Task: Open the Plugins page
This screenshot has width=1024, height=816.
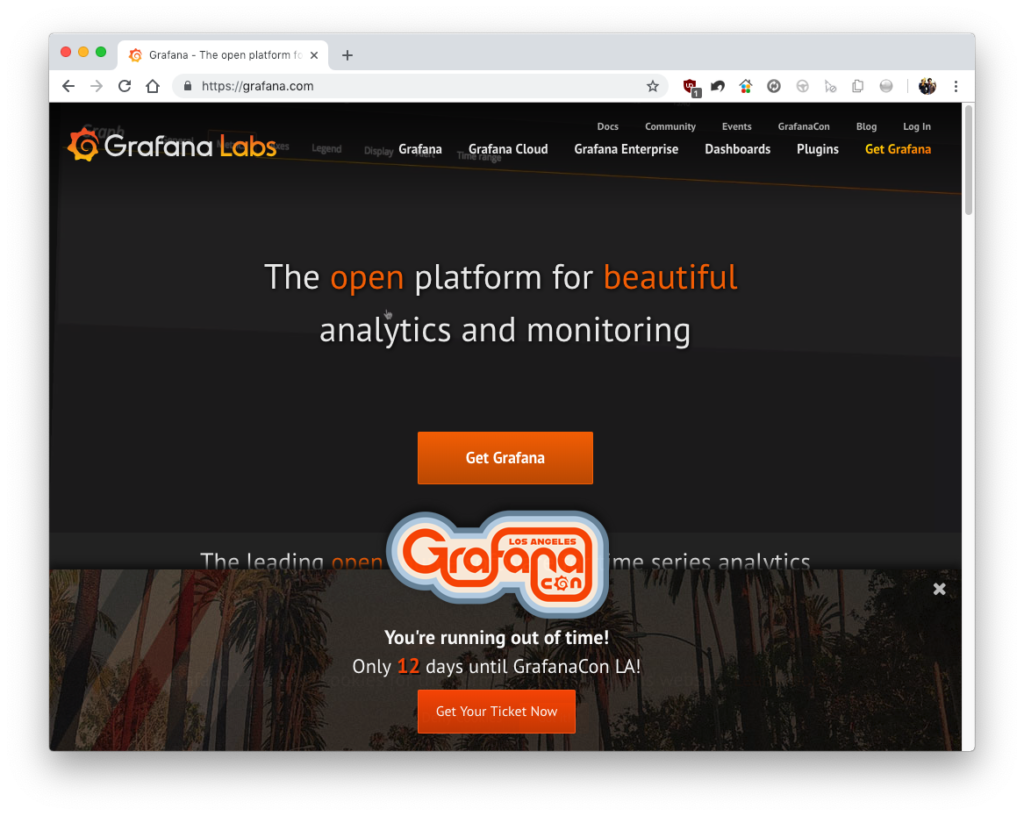Action: pos(817,149)
